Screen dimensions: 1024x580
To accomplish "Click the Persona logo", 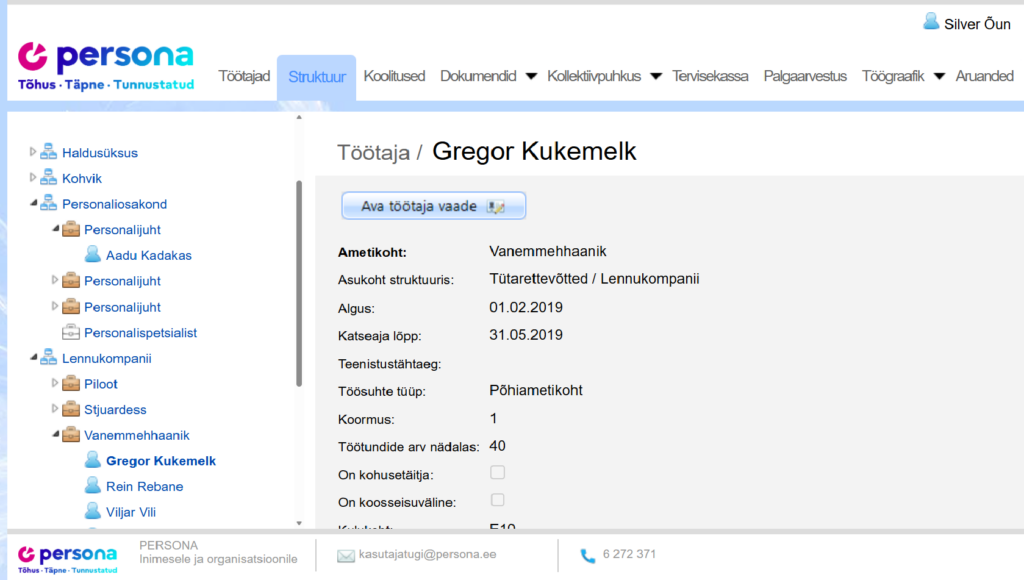I will point(105,60).
